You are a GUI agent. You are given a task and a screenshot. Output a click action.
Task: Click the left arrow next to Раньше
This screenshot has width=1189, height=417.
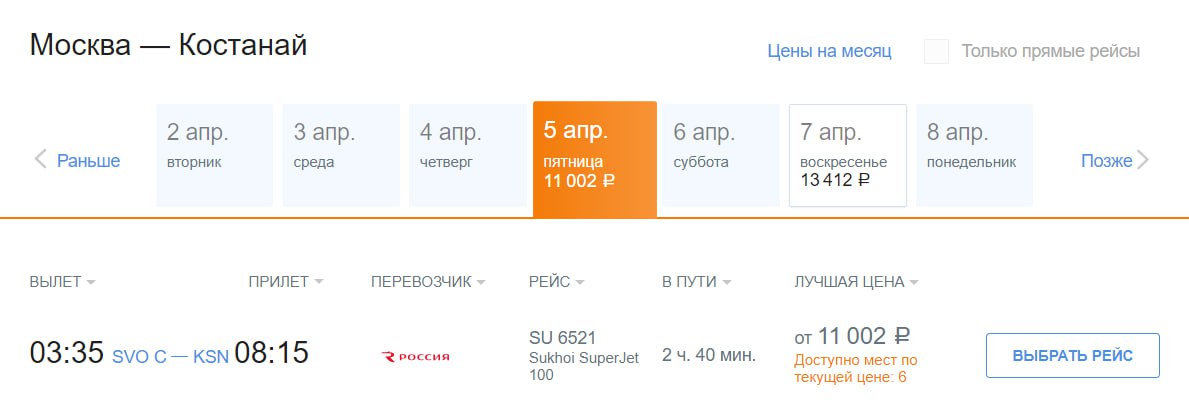[x=41, y=160]
